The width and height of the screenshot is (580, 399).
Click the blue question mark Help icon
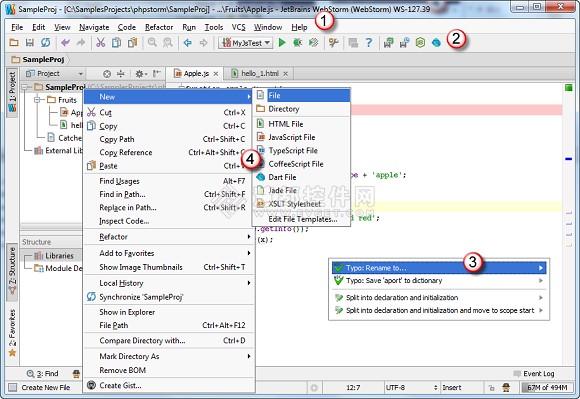[369, 43]
